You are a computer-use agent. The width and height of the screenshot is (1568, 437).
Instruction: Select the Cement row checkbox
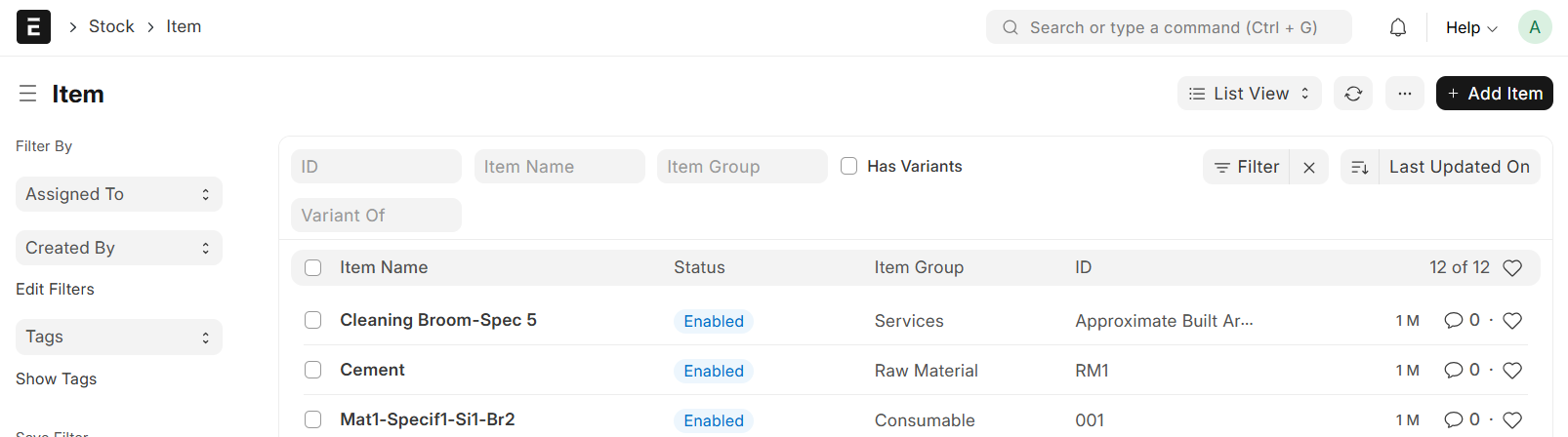click(x=312, y=370)
